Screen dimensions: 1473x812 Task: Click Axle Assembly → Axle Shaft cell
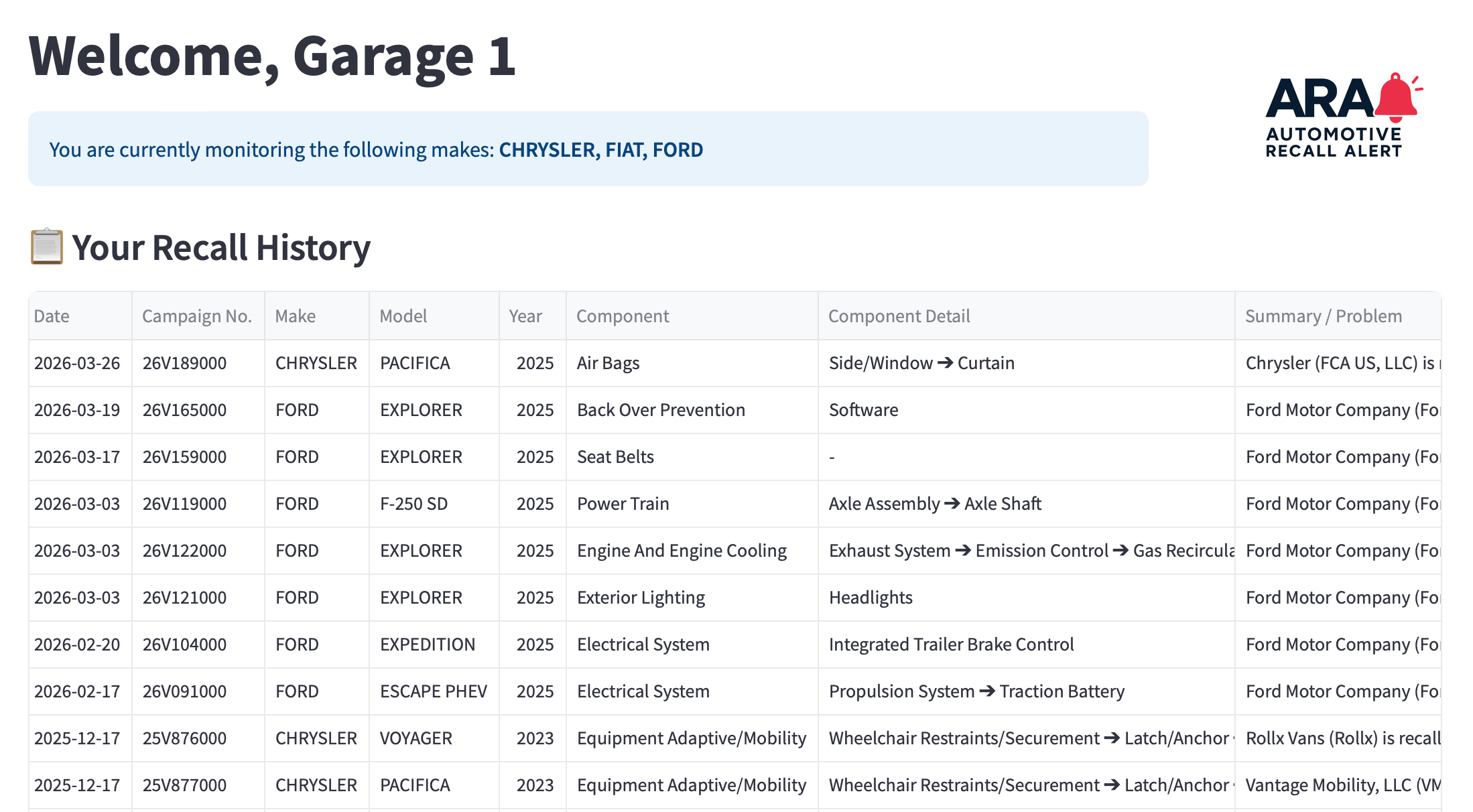point(1027,504)
